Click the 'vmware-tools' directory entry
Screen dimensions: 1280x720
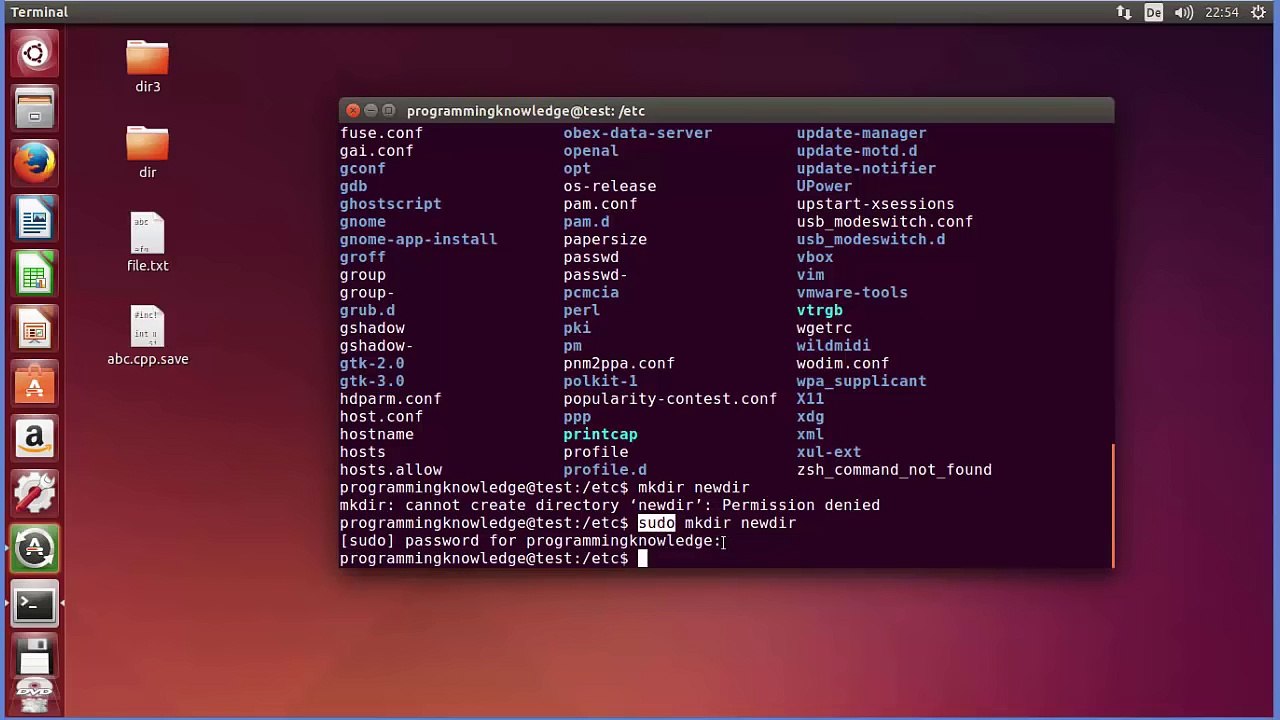click(852, 293)
